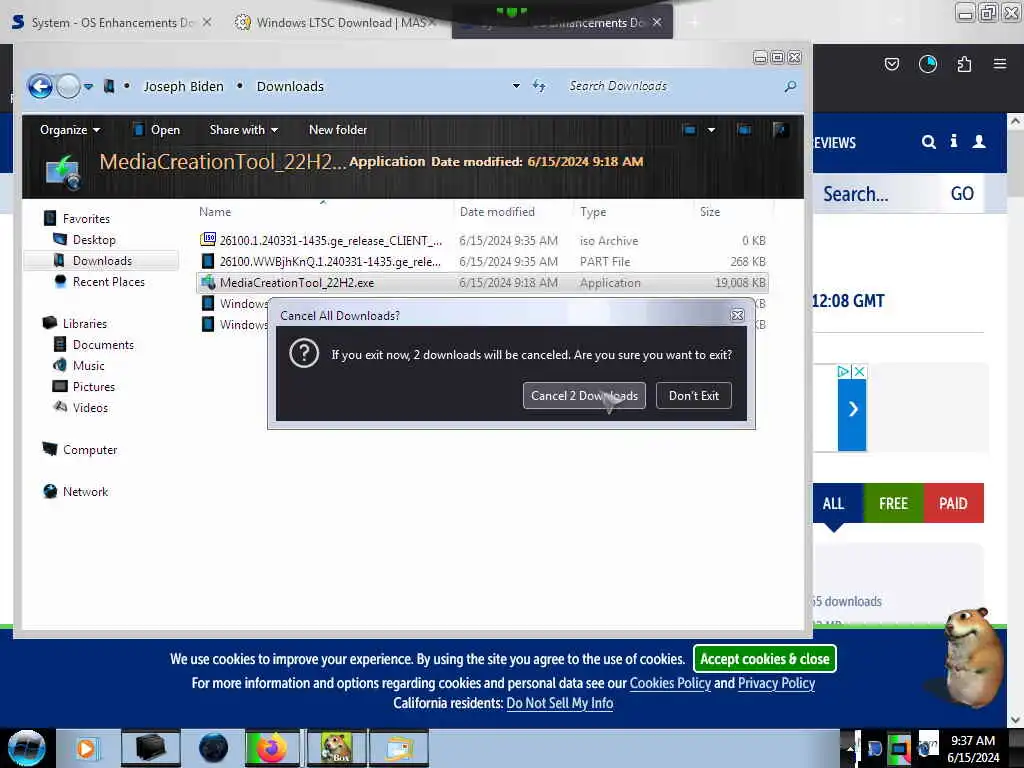The height and width of the screenshot is (768, 1024).
Task: Sort by Size column header
Action: [x=710, y=212]
